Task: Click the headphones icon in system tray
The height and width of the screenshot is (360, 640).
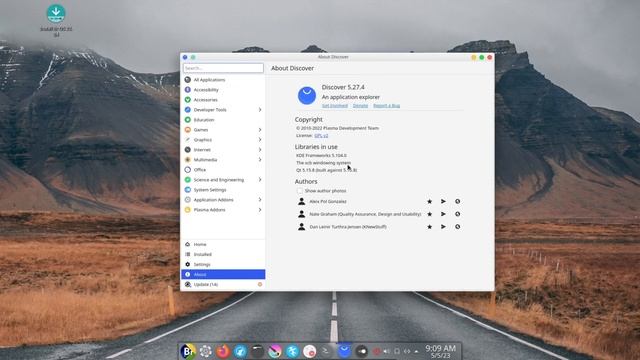Action: (397, 351)
